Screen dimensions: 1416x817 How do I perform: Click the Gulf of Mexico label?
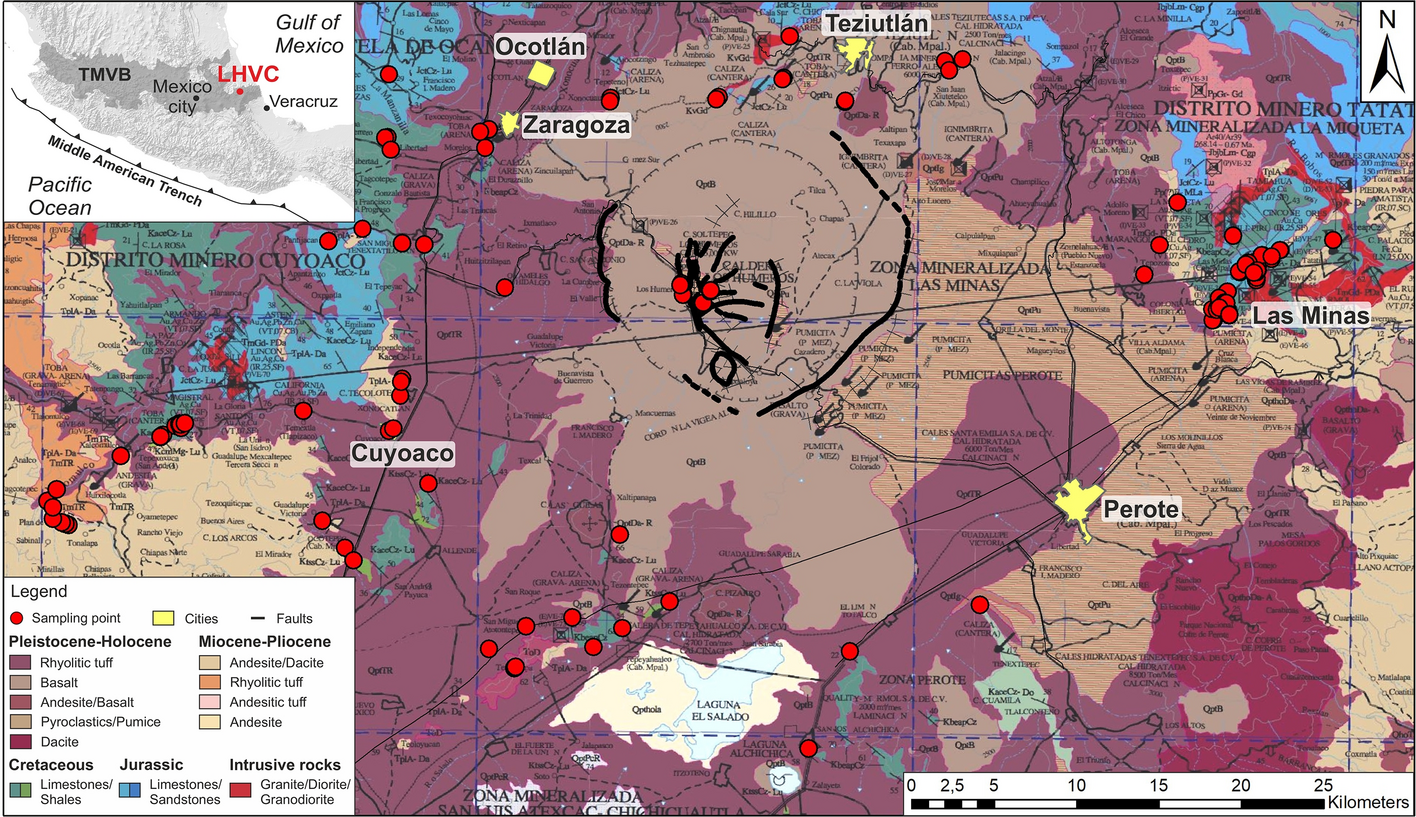click(308, 35)
